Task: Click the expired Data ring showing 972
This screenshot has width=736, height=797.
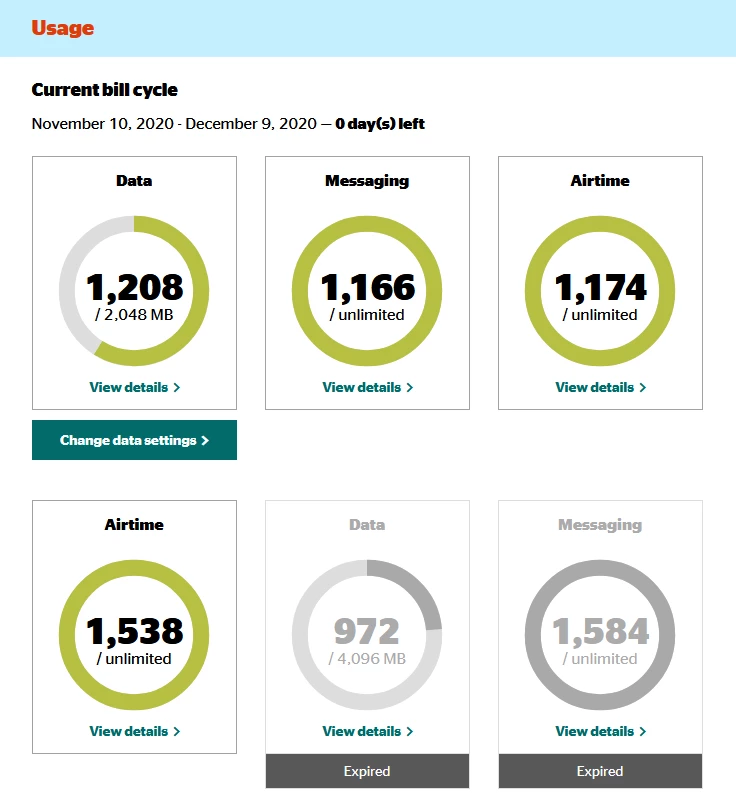Action: (367, 635)
